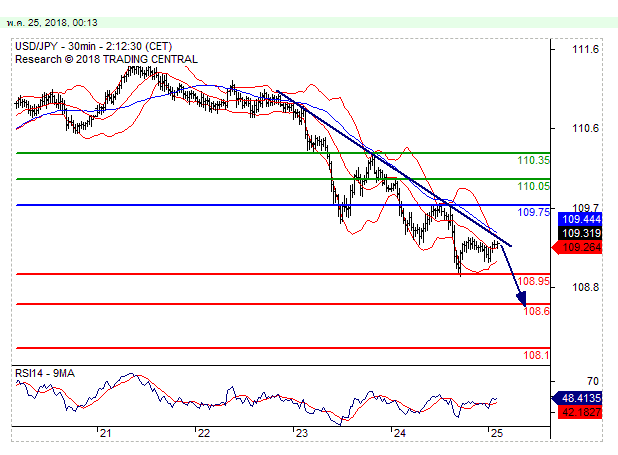Click the 110.35 resistance level label
This screenshot has height=455, width=618.
click(533, 160)
